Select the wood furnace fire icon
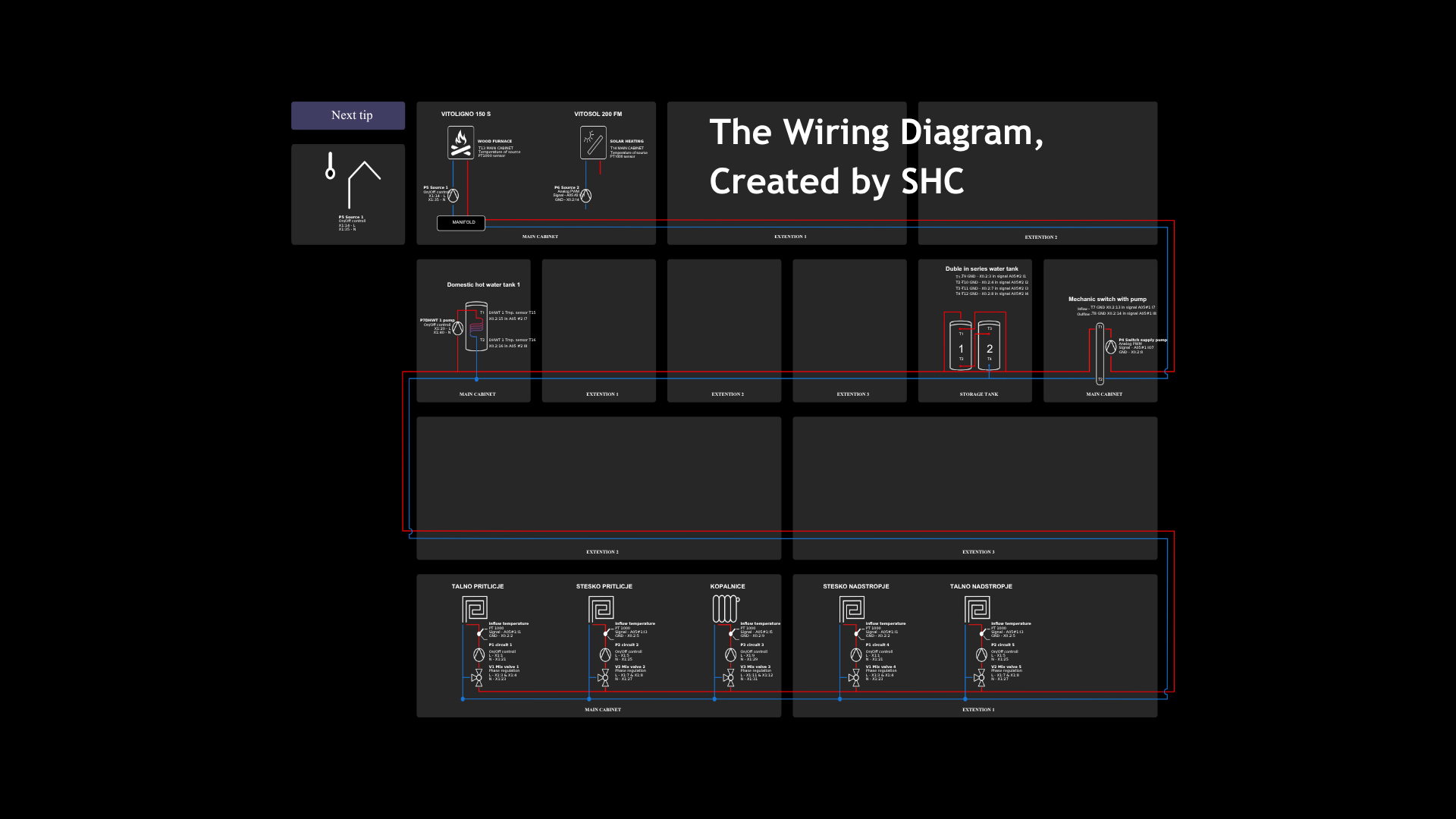Image resolution: width=1456 pixels, height=819 pixels. [460, 143]
